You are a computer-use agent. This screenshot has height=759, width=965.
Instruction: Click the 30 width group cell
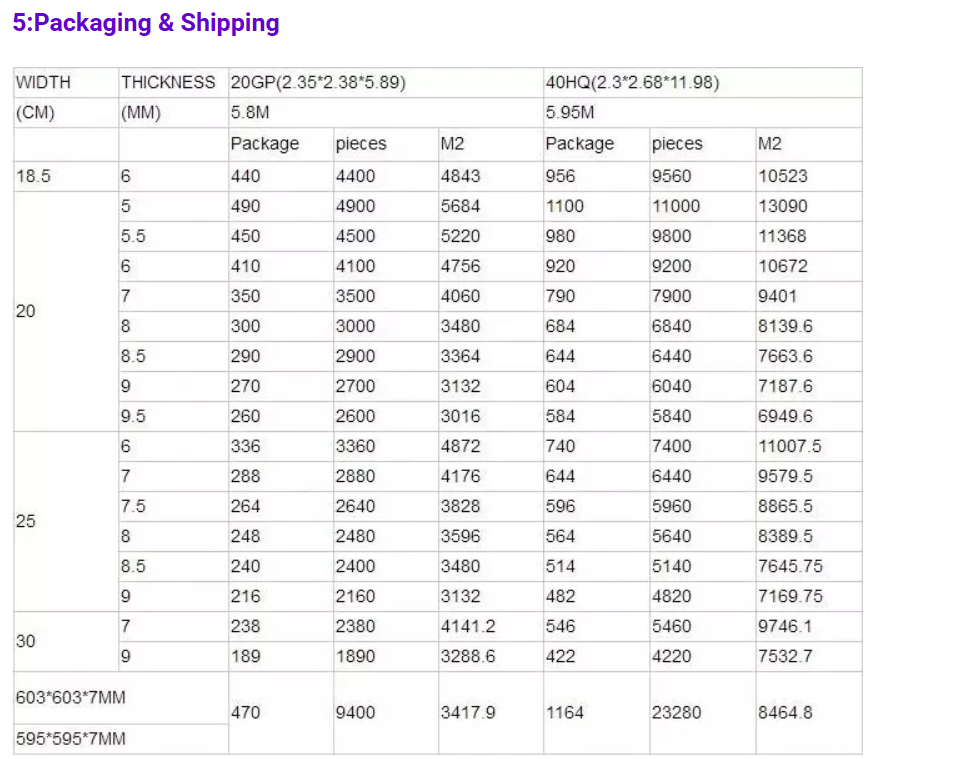66,641
